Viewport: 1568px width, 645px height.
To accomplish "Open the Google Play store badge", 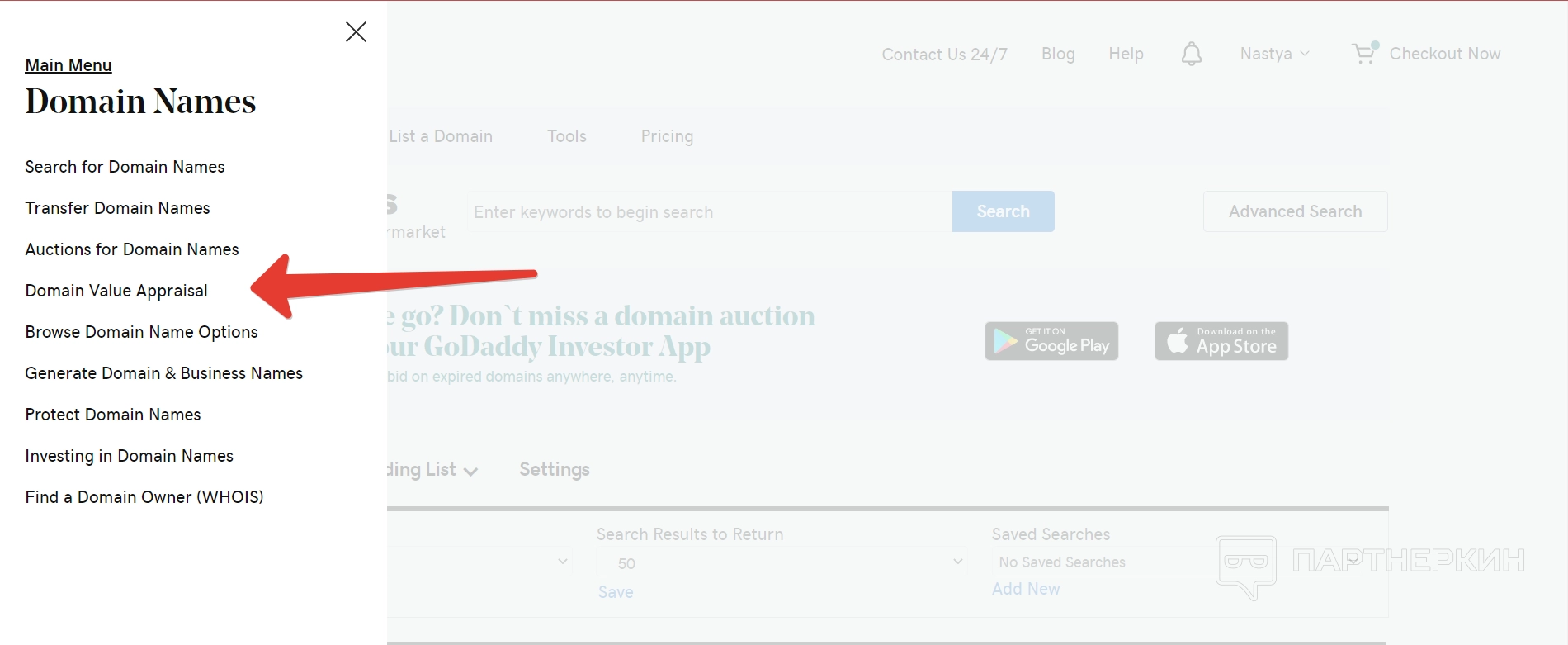I will (x=1051, y=341).
